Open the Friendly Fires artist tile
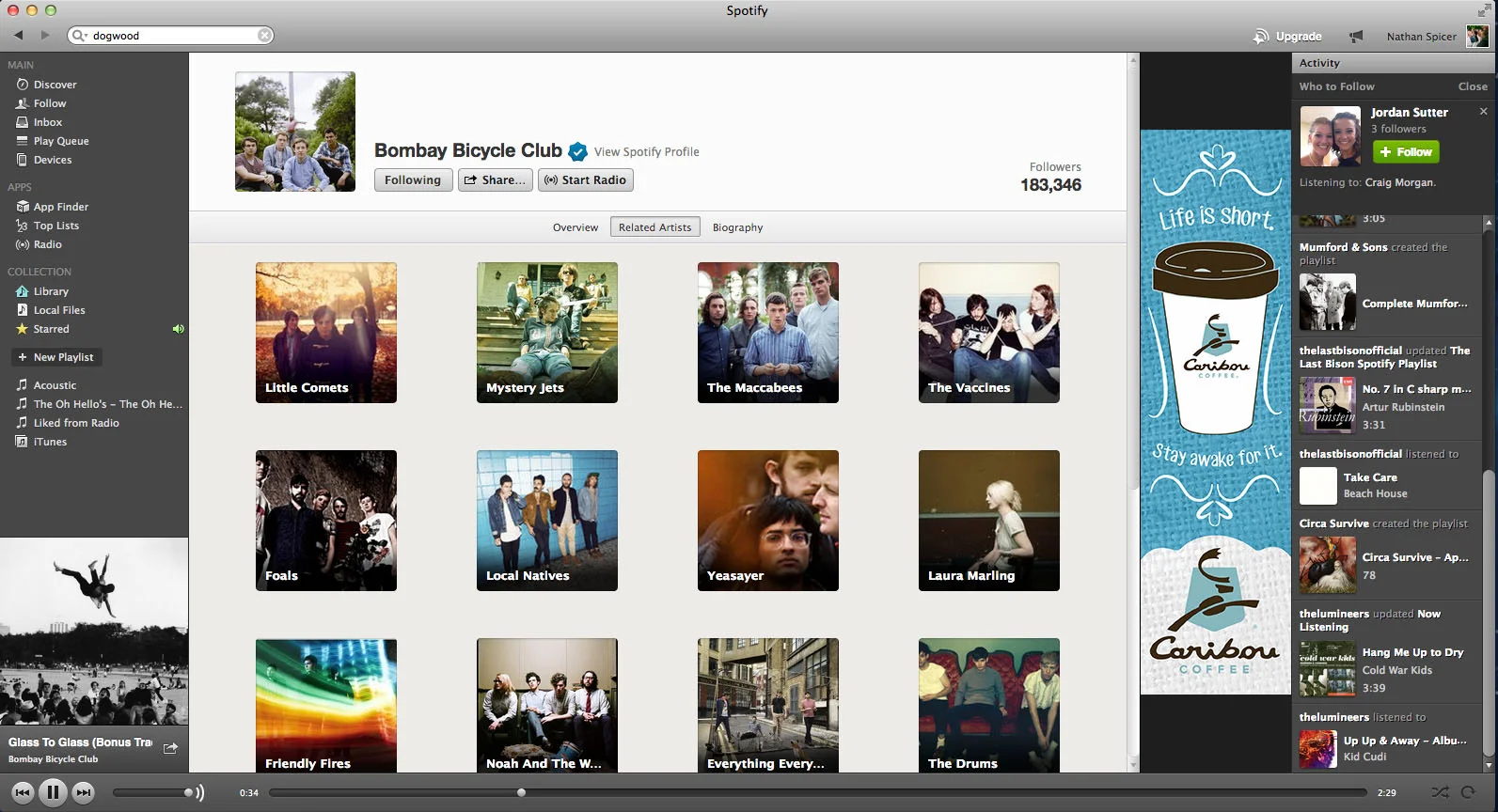This screenshot has width=1498, height=812. point(326,706)
